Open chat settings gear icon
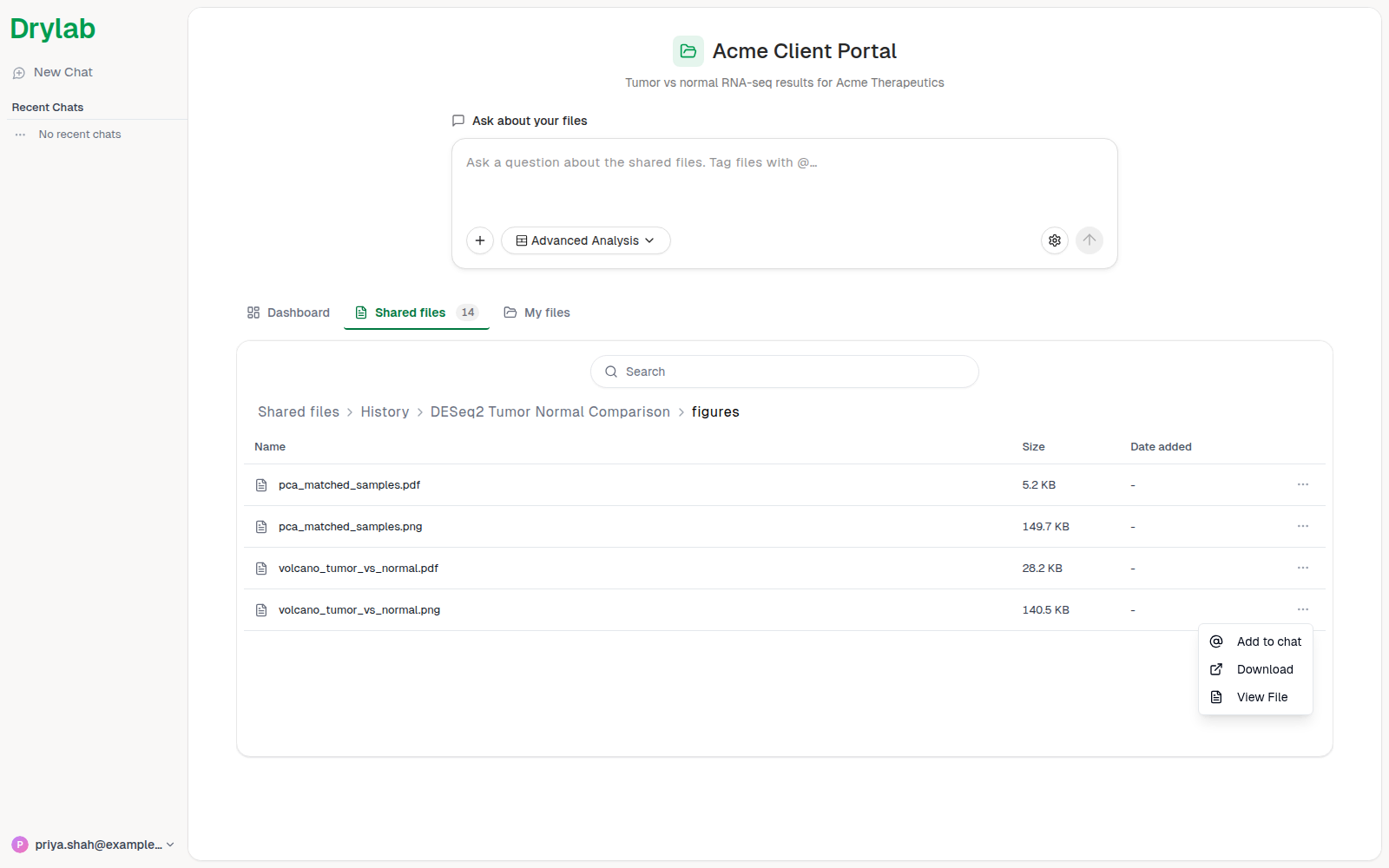 (x=1055, y=240)
